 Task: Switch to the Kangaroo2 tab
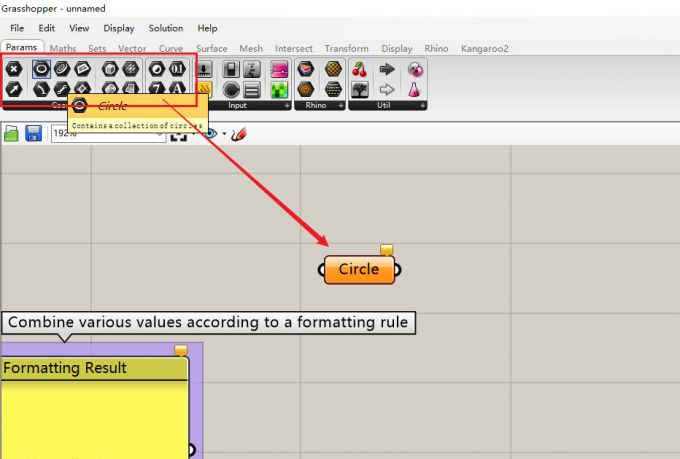(x=484, y=48)
